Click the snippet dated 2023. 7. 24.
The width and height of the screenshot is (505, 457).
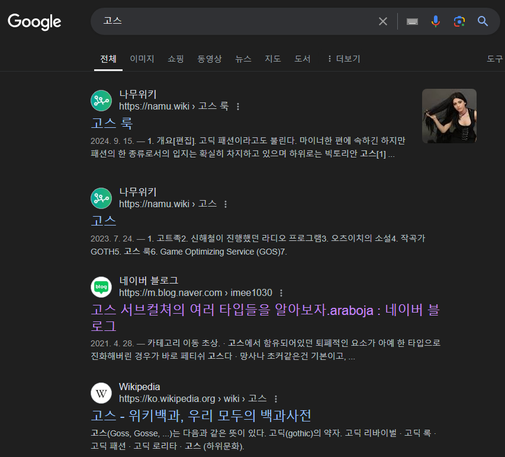click(258, 245)
